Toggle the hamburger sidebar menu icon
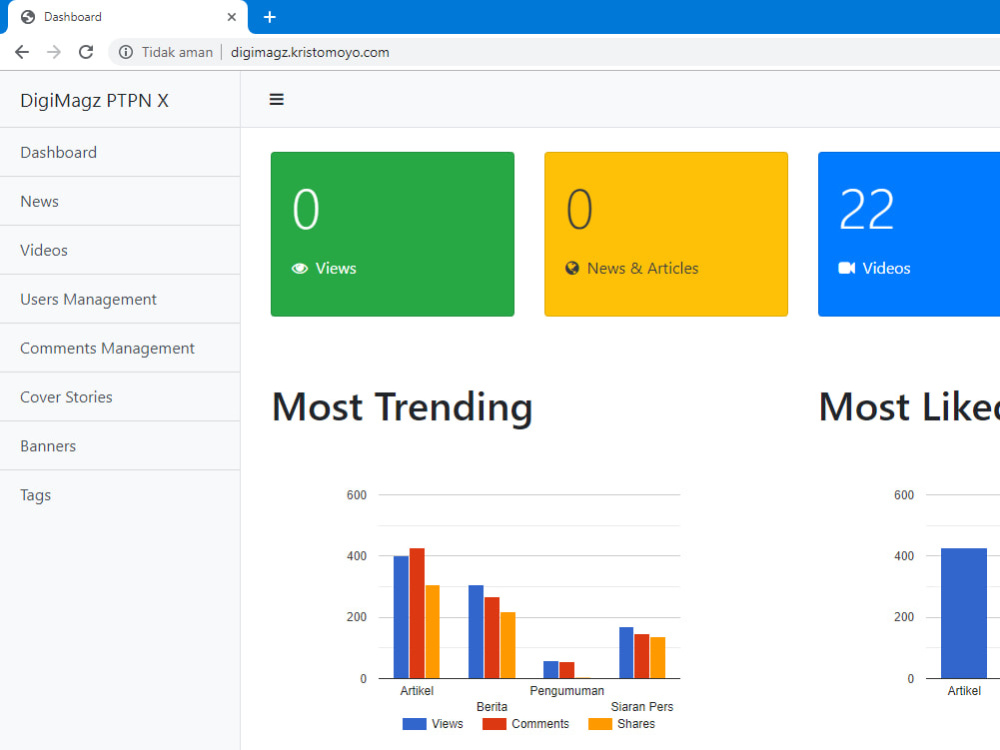Screen dimensions: 1000x750 coord(276,99)
